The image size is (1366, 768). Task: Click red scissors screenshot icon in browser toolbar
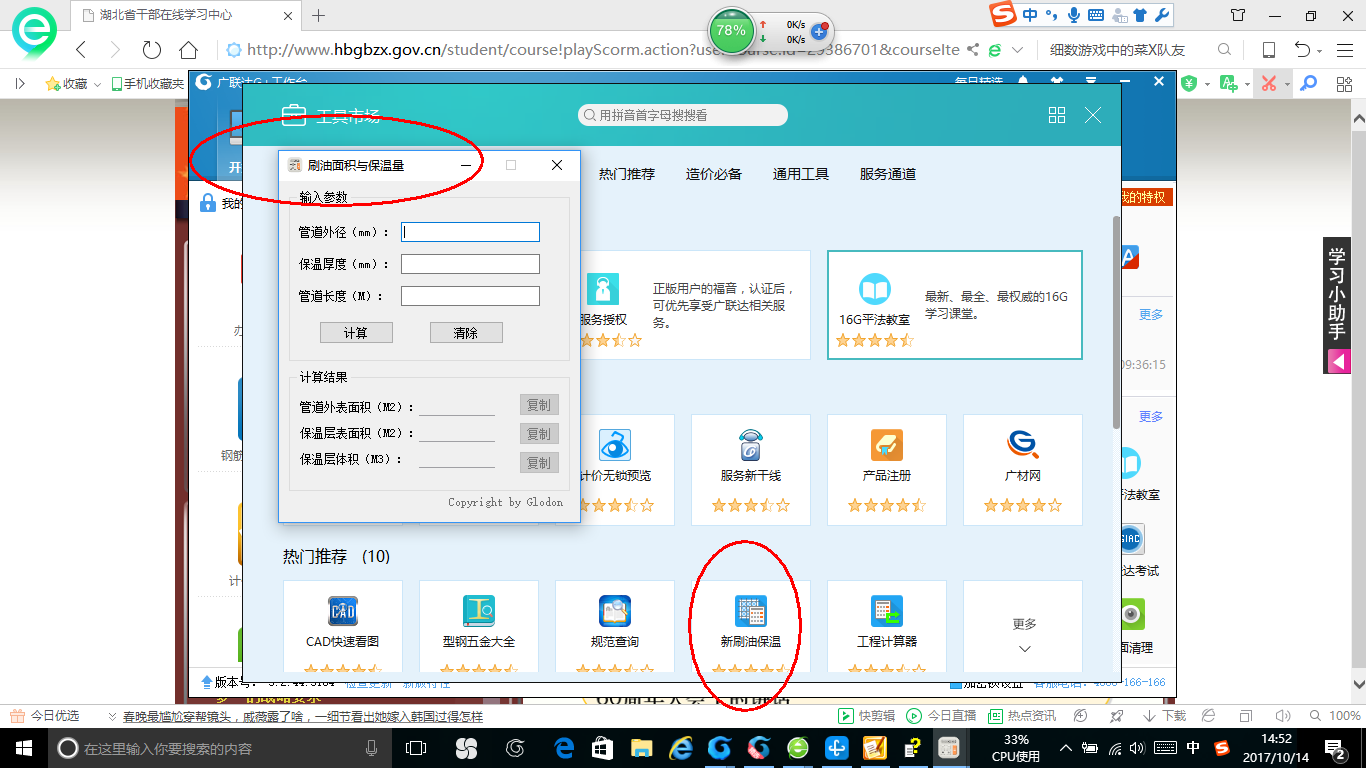(1269, 84)
